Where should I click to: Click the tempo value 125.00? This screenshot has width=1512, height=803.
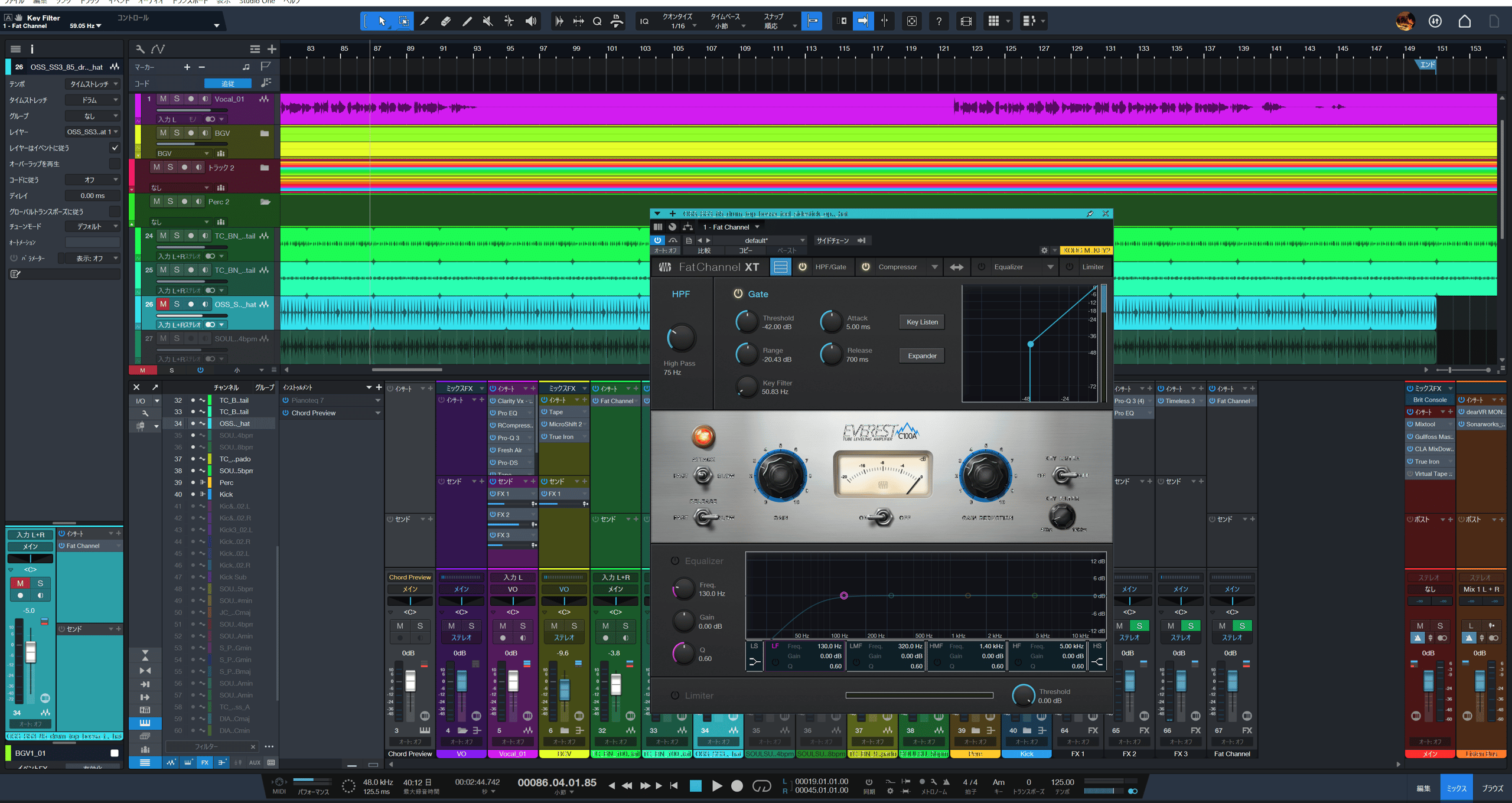click(x=1062, y=782)
